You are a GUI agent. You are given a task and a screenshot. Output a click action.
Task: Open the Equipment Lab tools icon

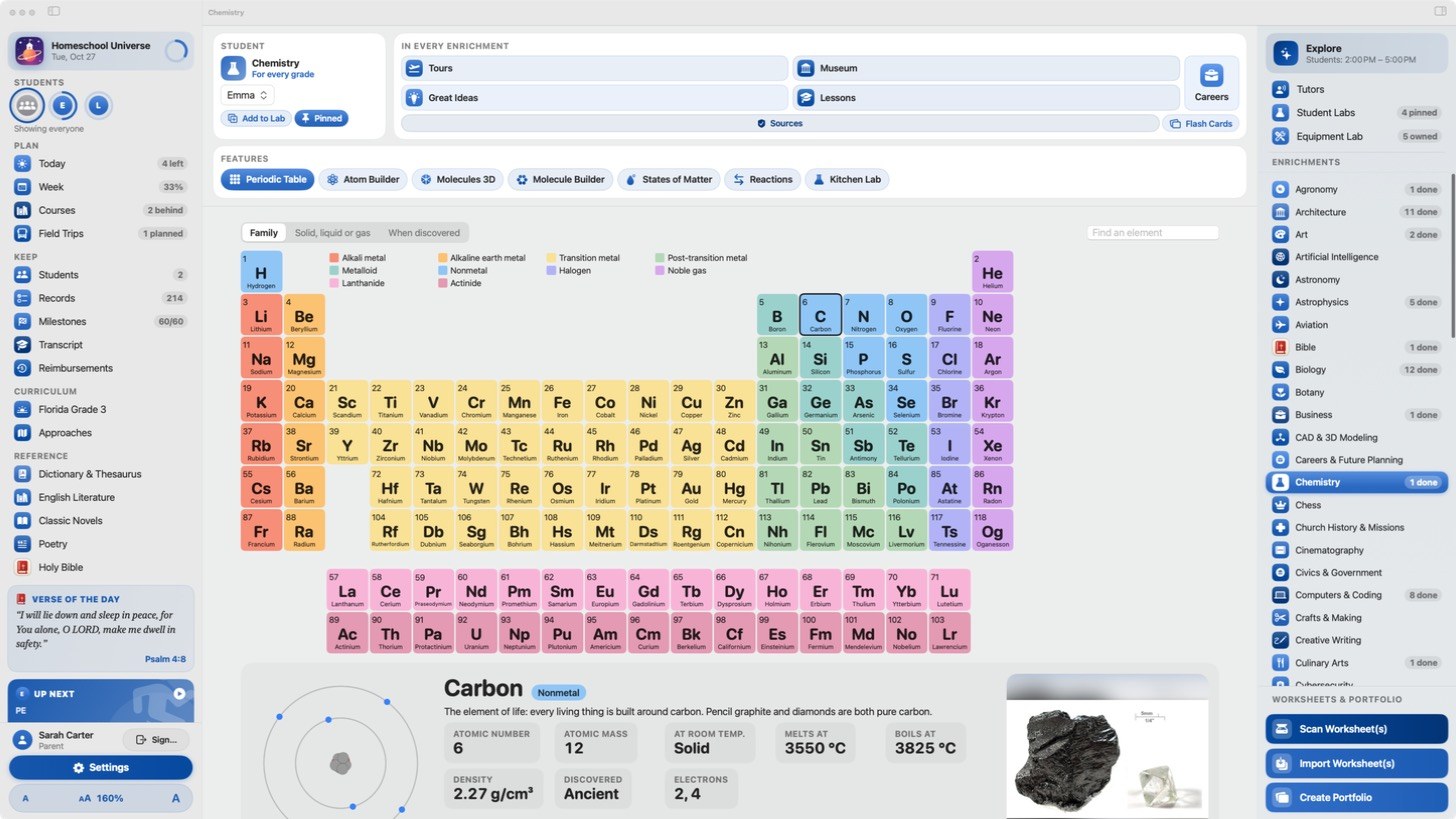coord(1280,136)
